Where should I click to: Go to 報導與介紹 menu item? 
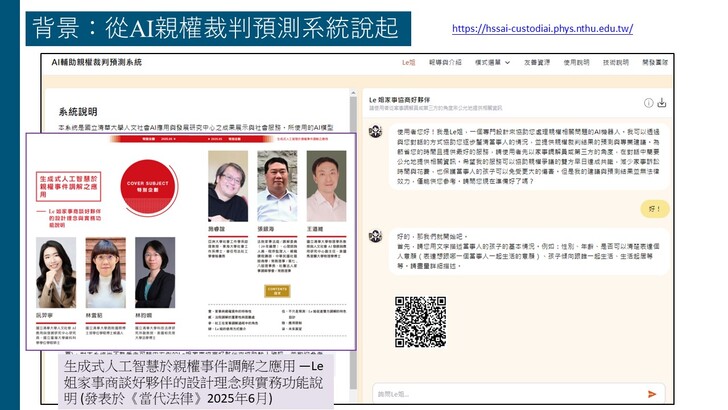coord(446,62)
